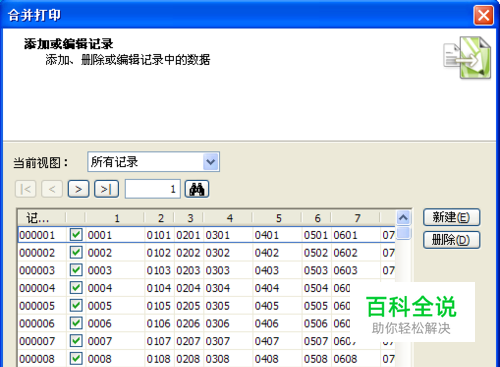Go to first record arrow button
This screenshot has height=367, width=500.
(x=26, y=189)
